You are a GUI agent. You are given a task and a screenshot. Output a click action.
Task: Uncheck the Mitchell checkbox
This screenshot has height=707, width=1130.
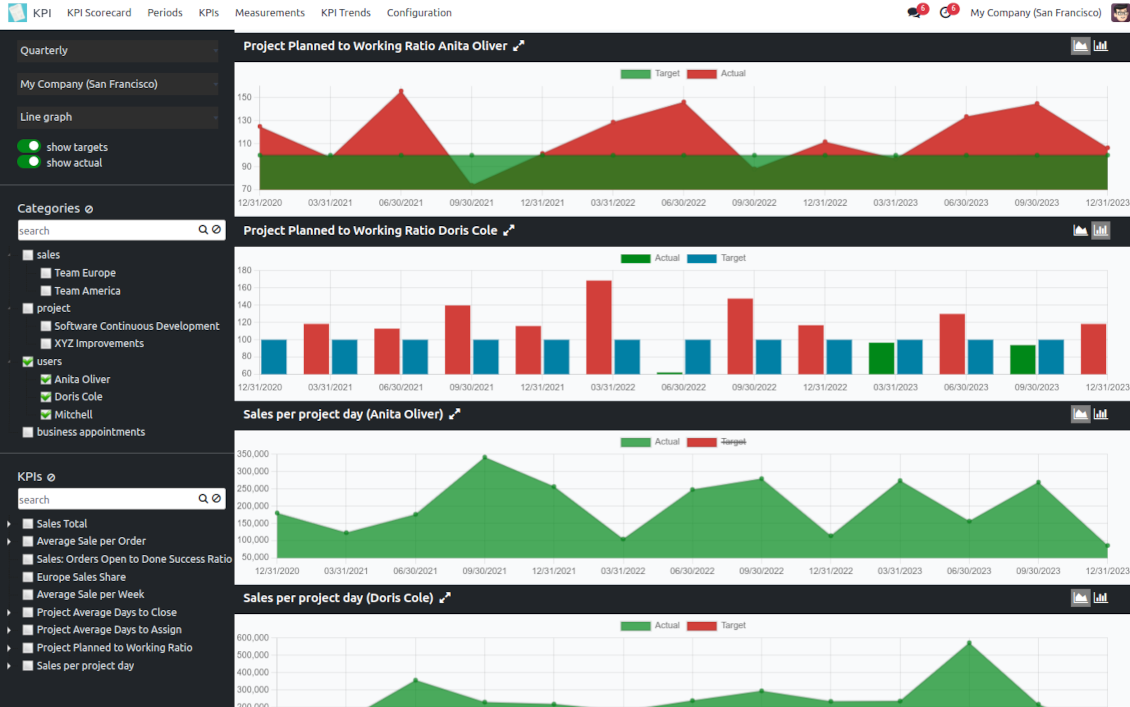[46, 415]
